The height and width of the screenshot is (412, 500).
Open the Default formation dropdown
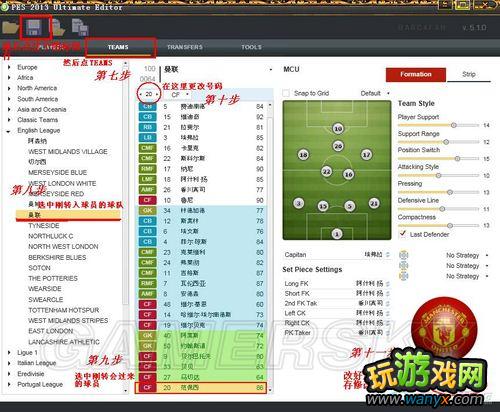[x=375, y=93]
